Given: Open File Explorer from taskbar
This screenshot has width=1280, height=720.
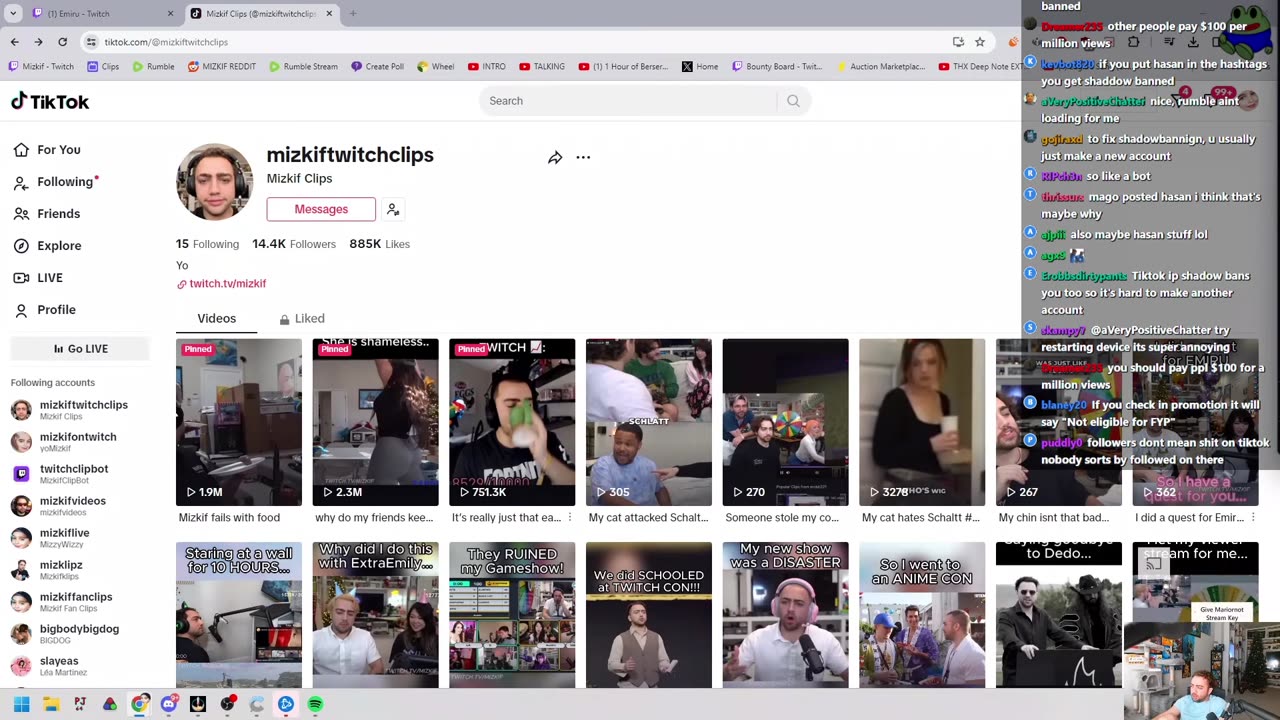Looking at the screenshot, I should coord(51,704).
